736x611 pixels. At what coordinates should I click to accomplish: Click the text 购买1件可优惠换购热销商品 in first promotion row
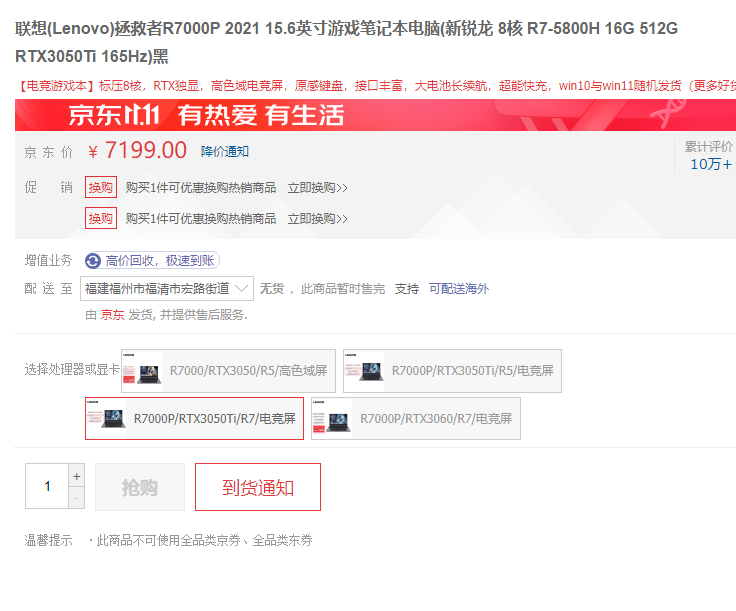[x=201, y=188]
